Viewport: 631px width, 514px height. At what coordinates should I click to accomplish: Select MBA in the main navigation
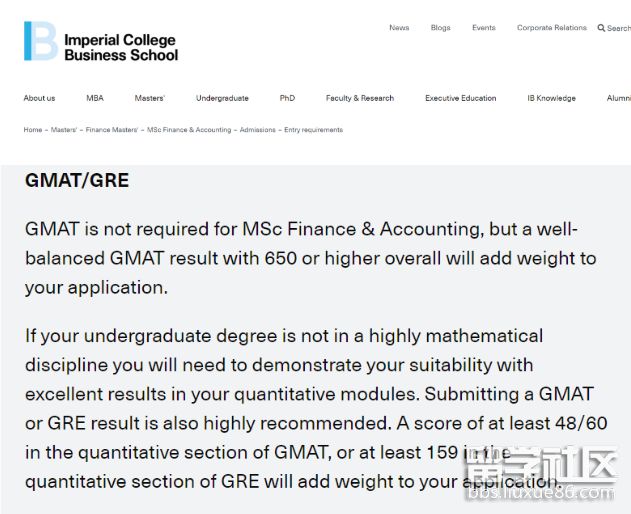(95, 98)
